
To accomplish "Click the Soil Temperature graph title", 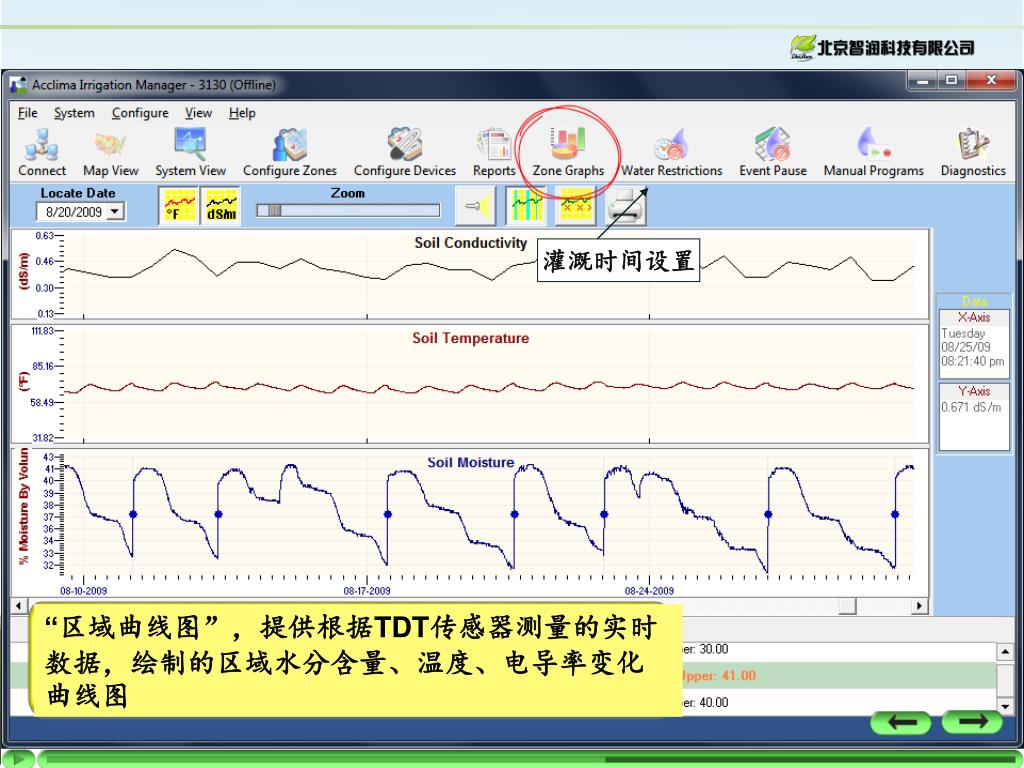I will point(470,338).
